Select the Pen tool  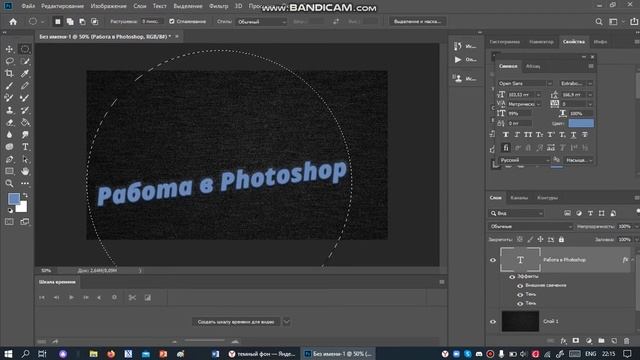[9, 159]
